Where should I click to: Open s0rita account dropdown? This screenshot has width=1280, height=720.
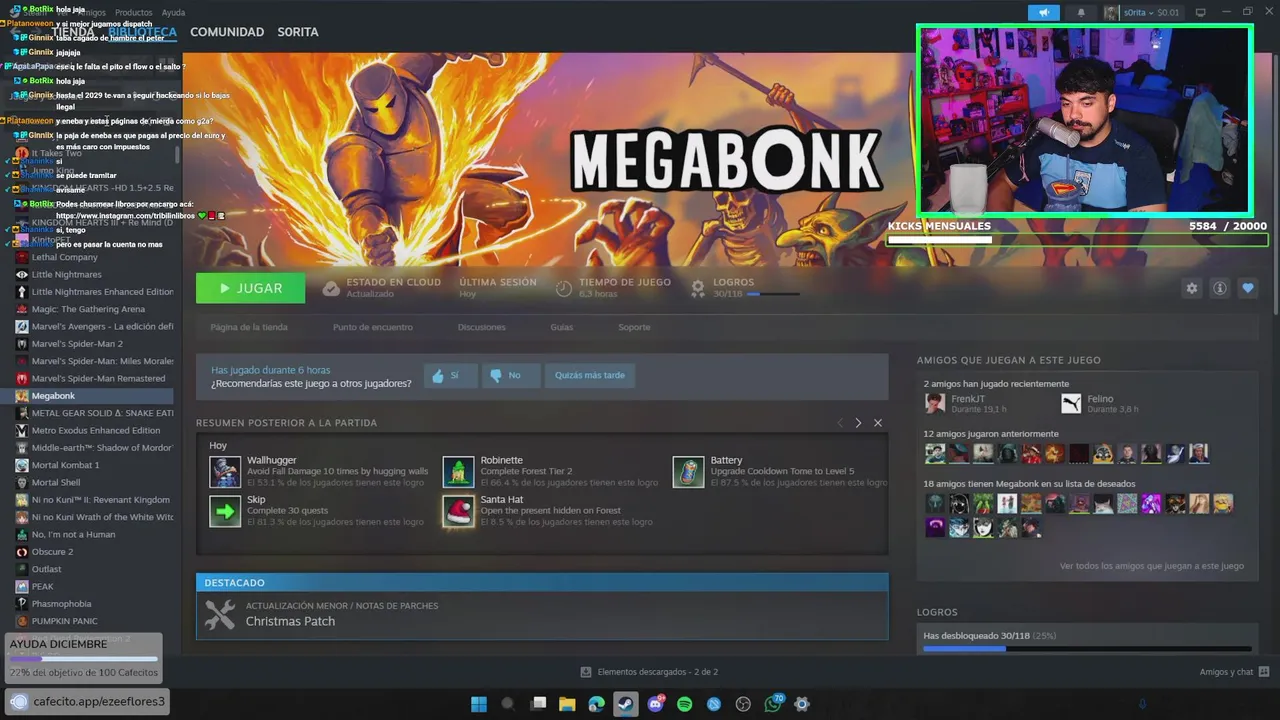tap(1143, 13)
